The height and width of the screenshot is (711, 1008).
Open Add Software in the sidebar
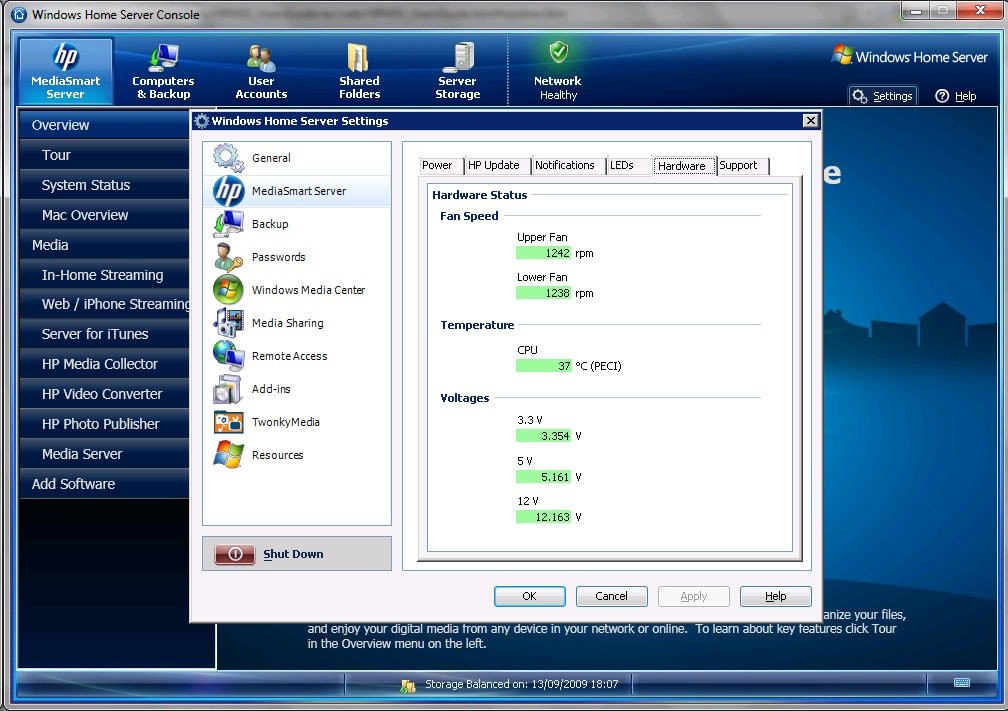104,484
